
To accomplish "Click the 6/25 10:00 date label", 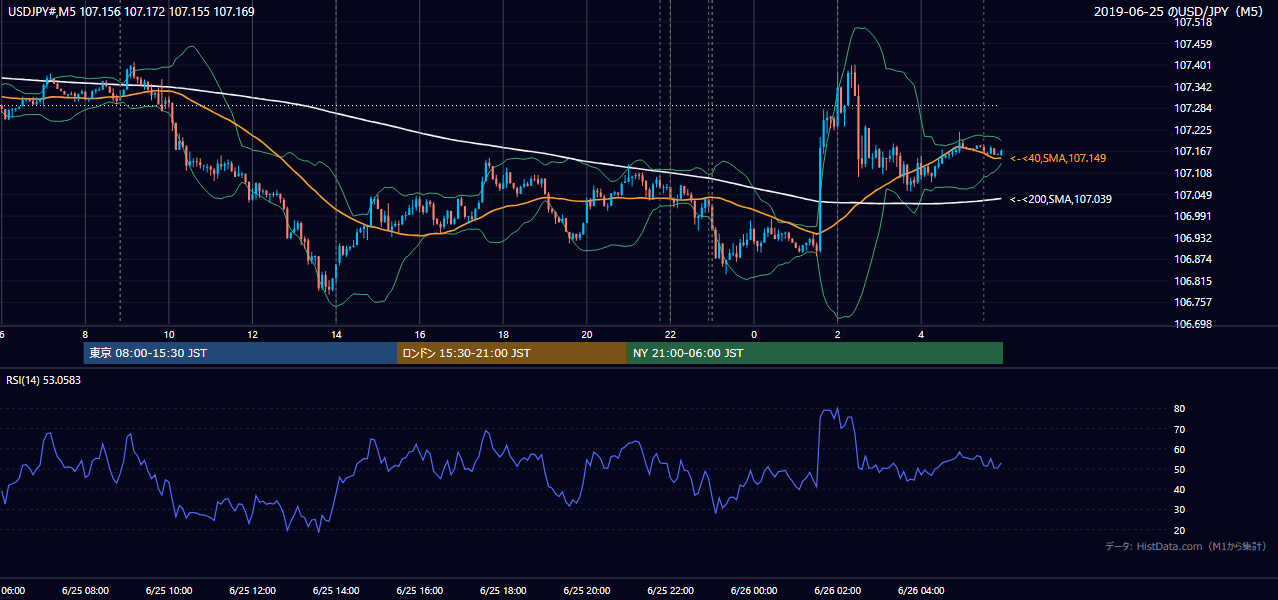I will pos(169,590).
